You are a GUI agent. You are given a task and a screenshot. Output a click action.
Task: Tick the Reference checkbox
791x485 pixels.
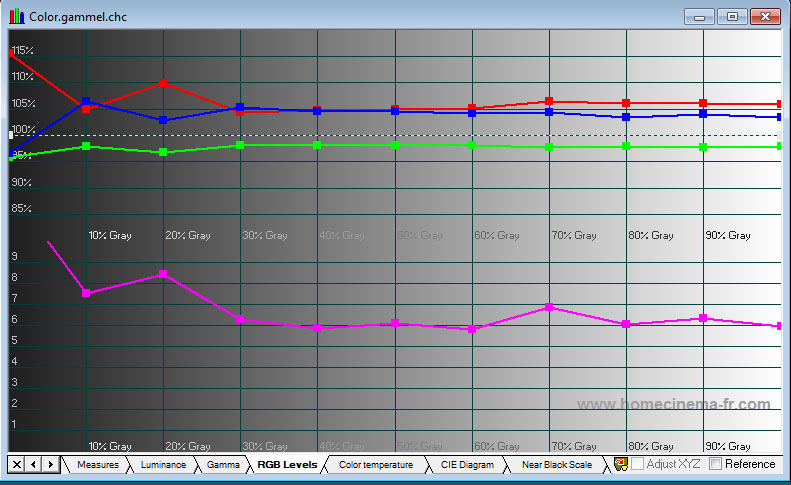pyautogui.click(x=715, y=464)
